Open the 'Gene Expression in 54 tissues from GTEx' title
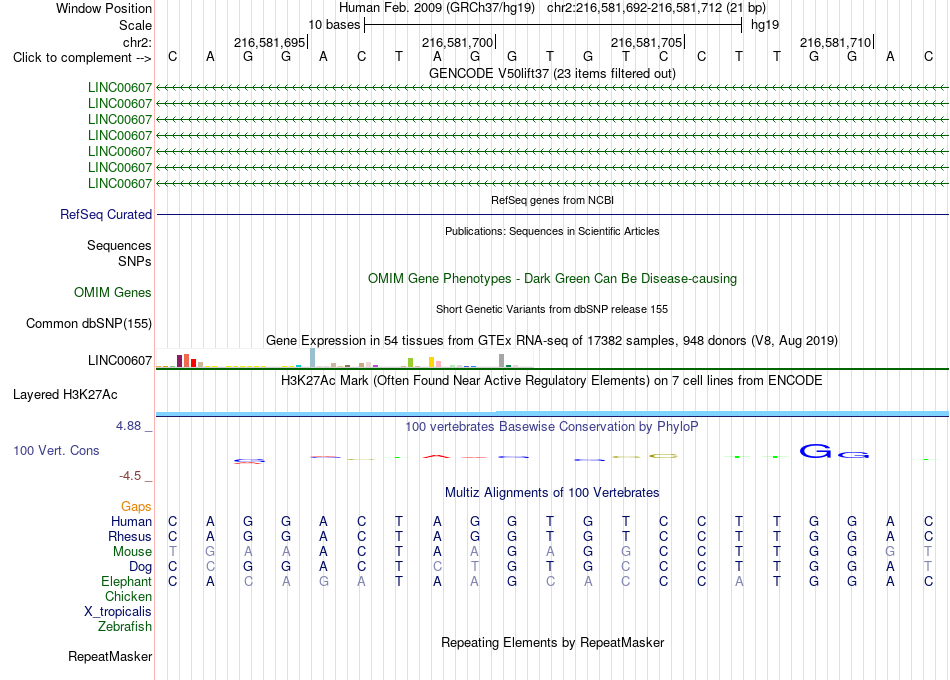950x680 pixels. 552,341
